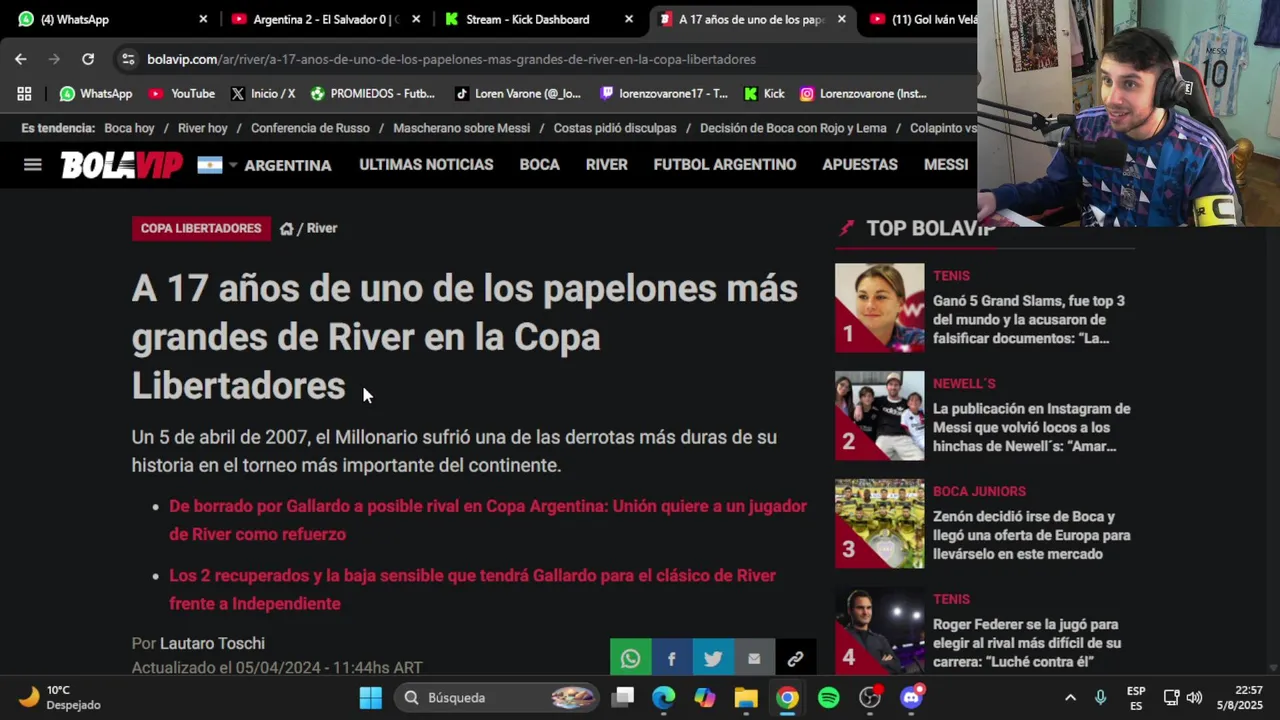The image size is (1280, 720).
Task: Open PROMIEDOS bookmark
Action: point(372,93)
